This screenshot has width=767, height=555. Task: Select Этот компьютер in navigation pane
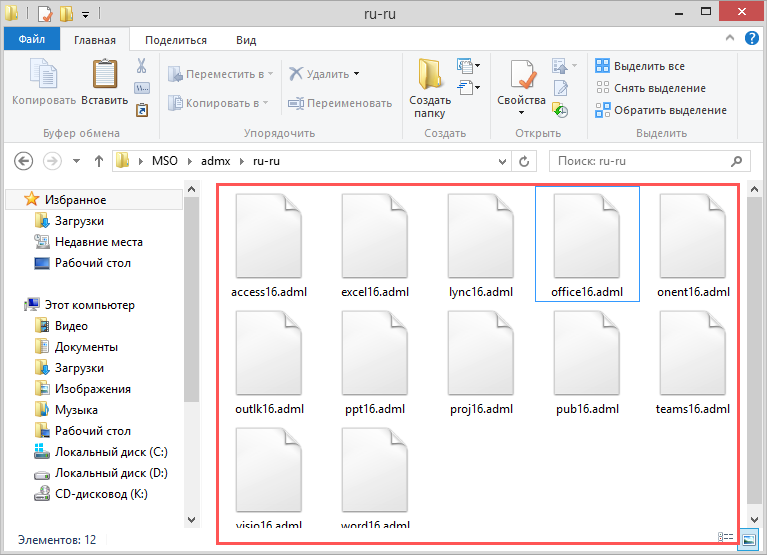[80, 305]
